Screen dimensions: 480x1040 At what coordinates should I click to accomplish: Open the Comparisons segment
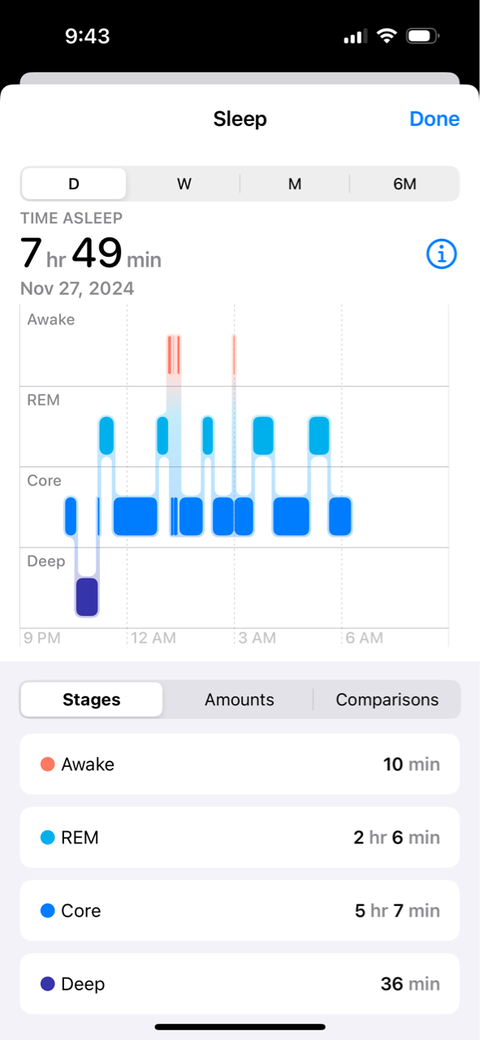(387, 699)
